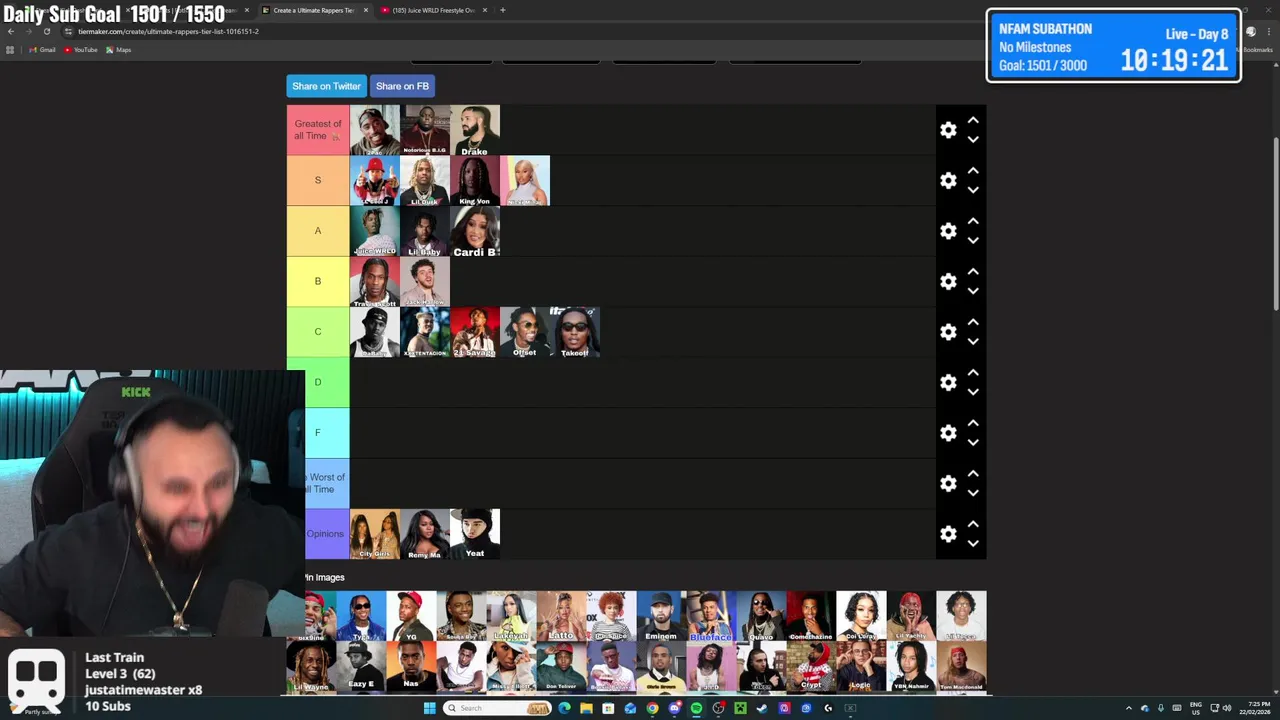Reload the tiermaker page
Viewport: 1280px width, 720px height.
(46, 31)
